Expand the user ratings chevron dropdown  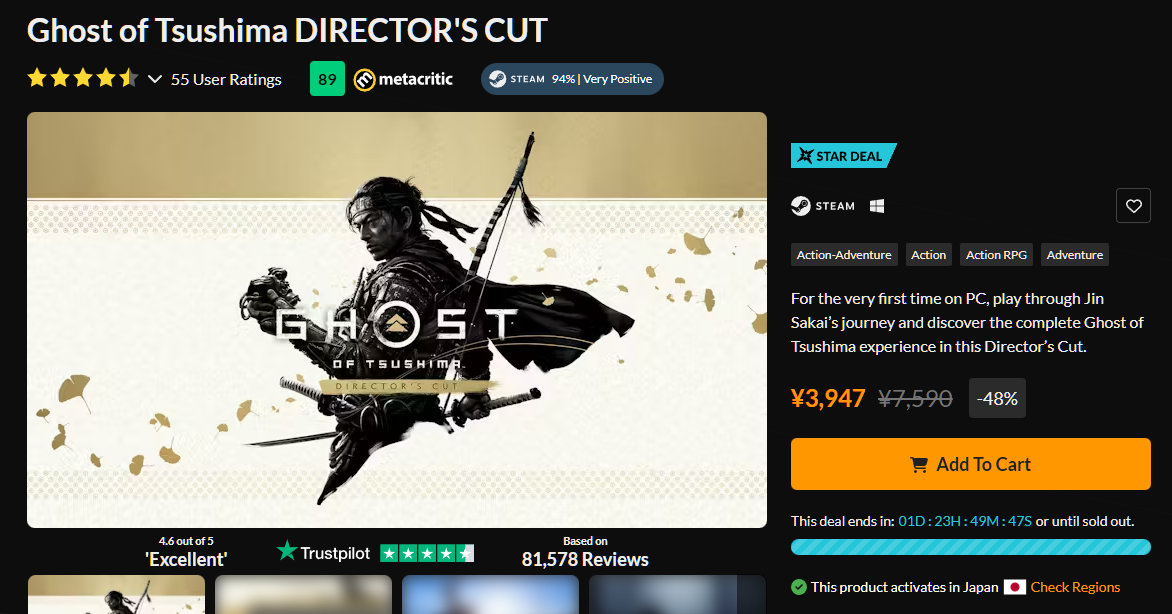tap(155, 79)
